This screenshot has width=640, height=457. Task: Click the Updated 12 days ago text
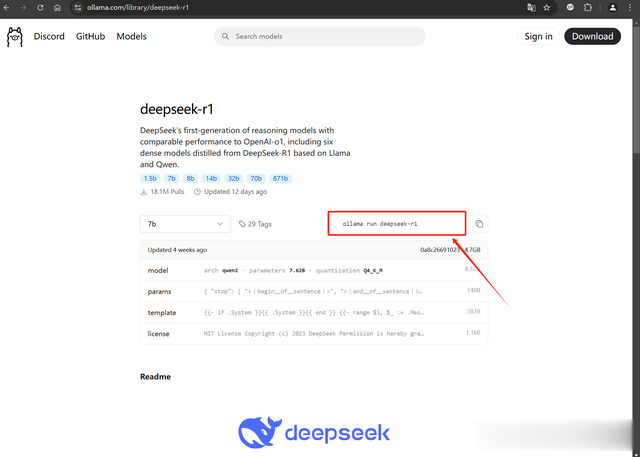[x=236, y=191]
